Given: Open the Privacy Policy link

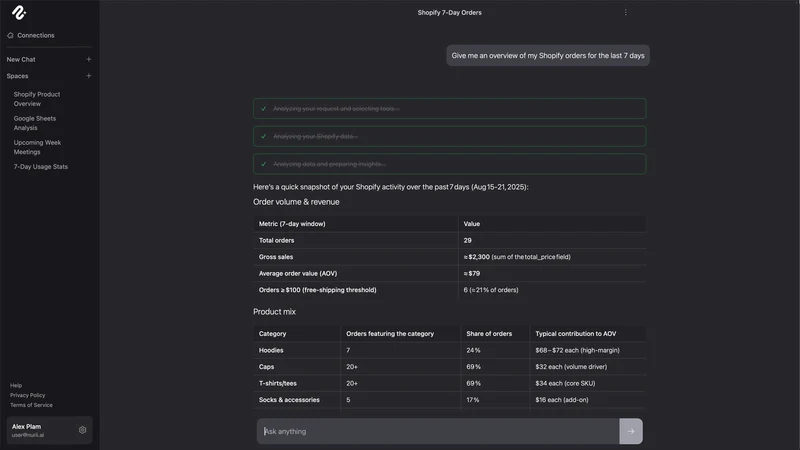Looking at the screenshot, I should click(28, 395).
